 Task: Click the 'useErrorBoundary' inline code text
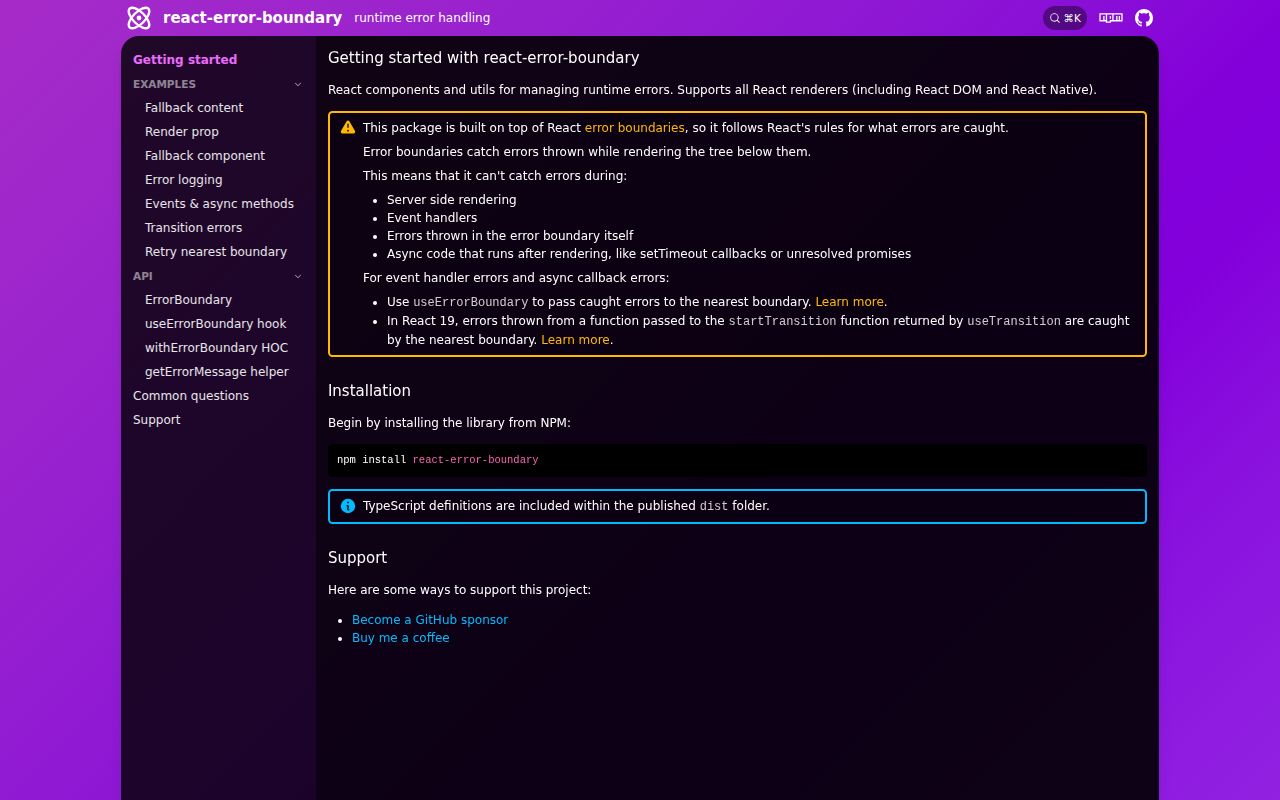471,302
